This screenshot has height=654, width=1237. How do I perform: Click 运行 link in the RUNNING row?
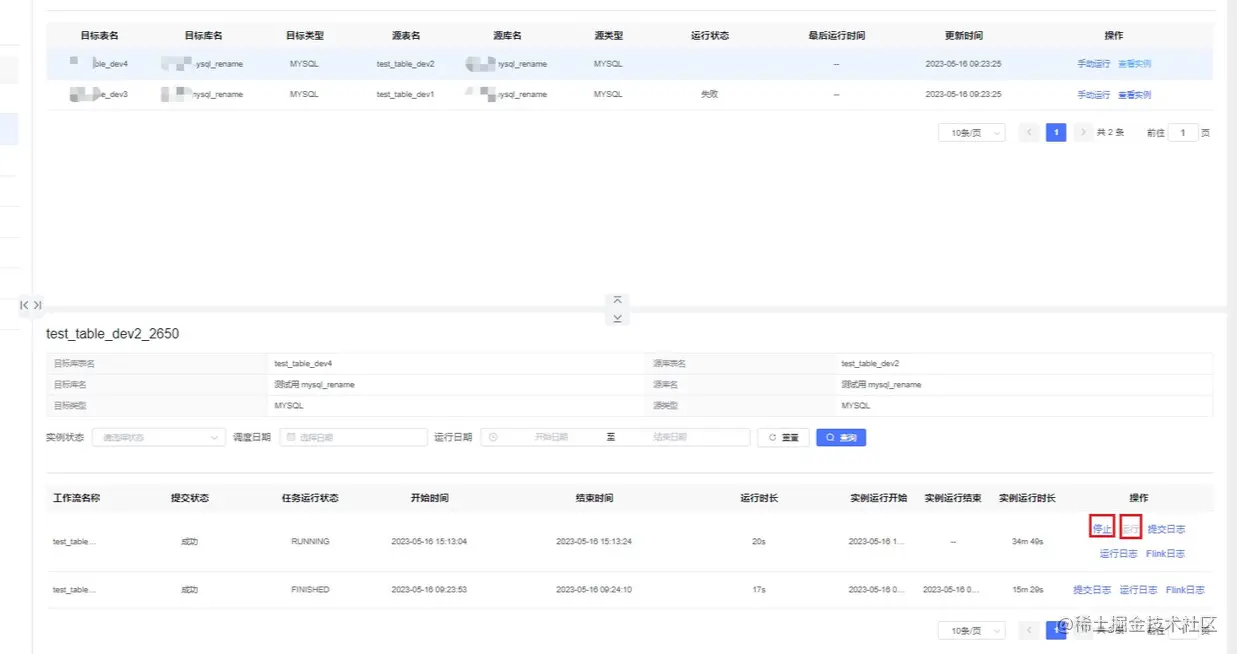tap(1131, 528)
